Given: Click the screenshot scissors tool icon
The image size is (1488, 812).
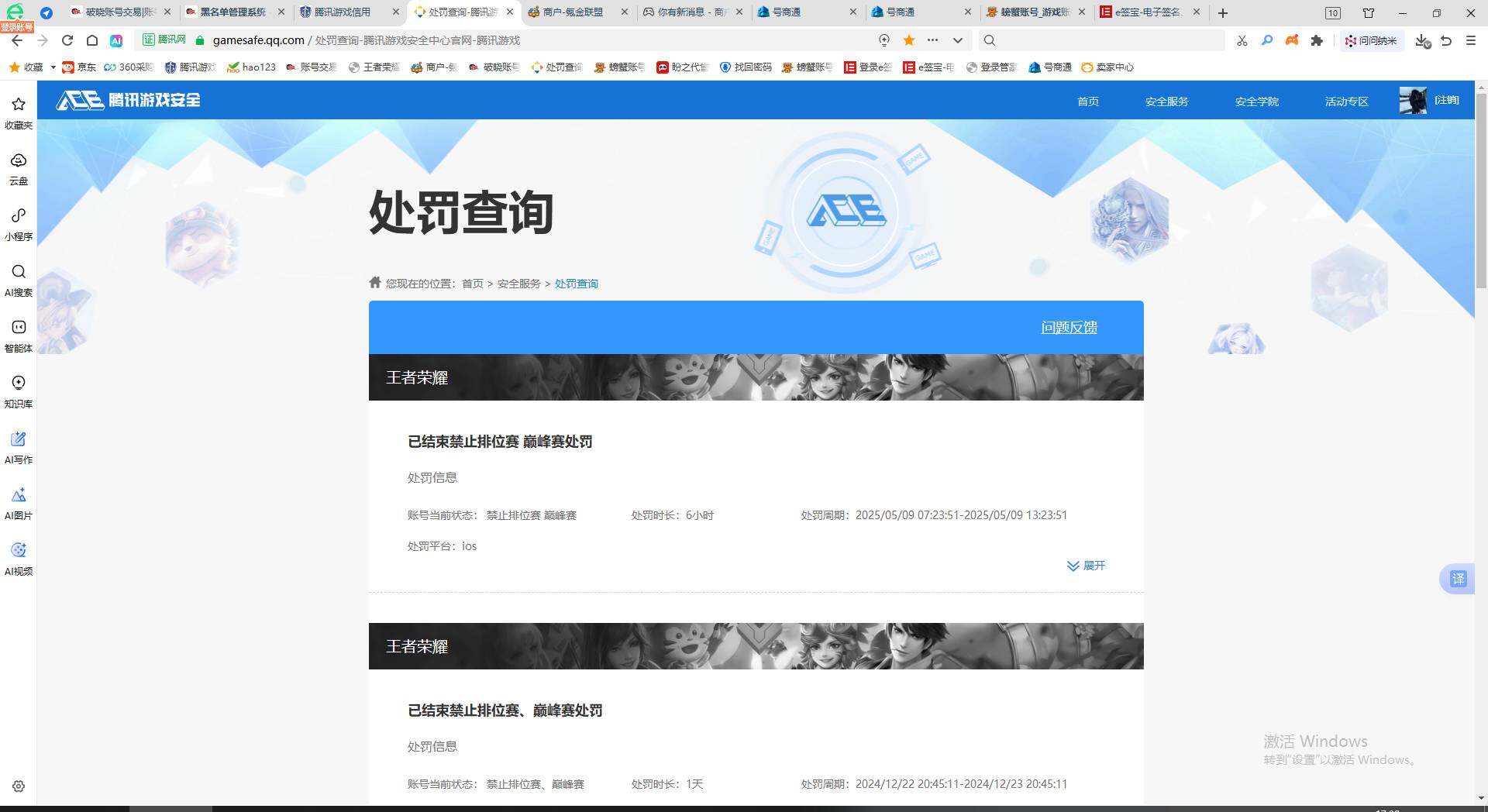Looking at the screenshot, I should (x=1242, y=40).
